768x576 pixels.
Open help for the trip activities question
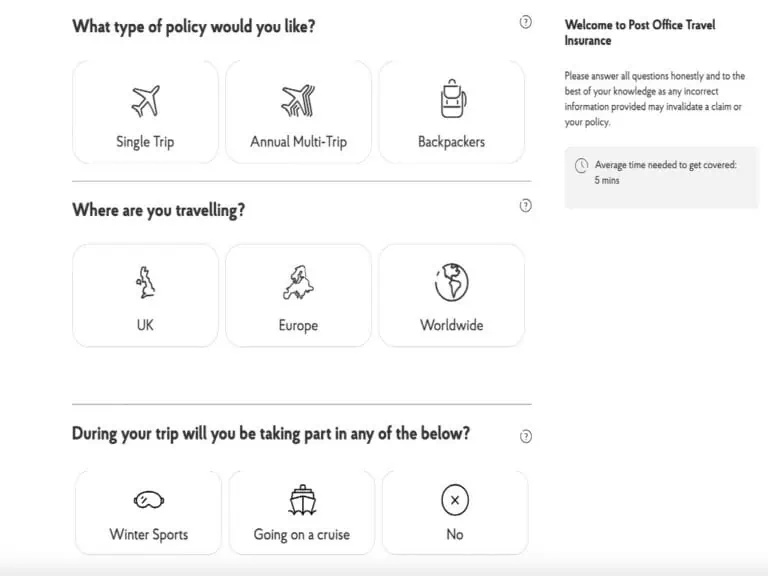pos(526,436)
